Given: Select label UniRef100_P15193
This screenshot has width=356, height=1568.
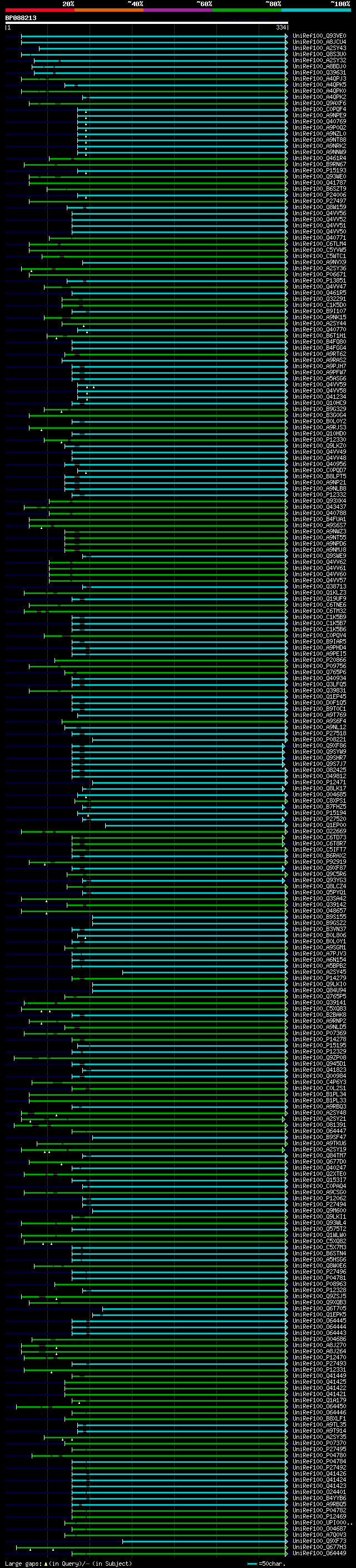Looking at the screenshot, I should pos(319,170).
